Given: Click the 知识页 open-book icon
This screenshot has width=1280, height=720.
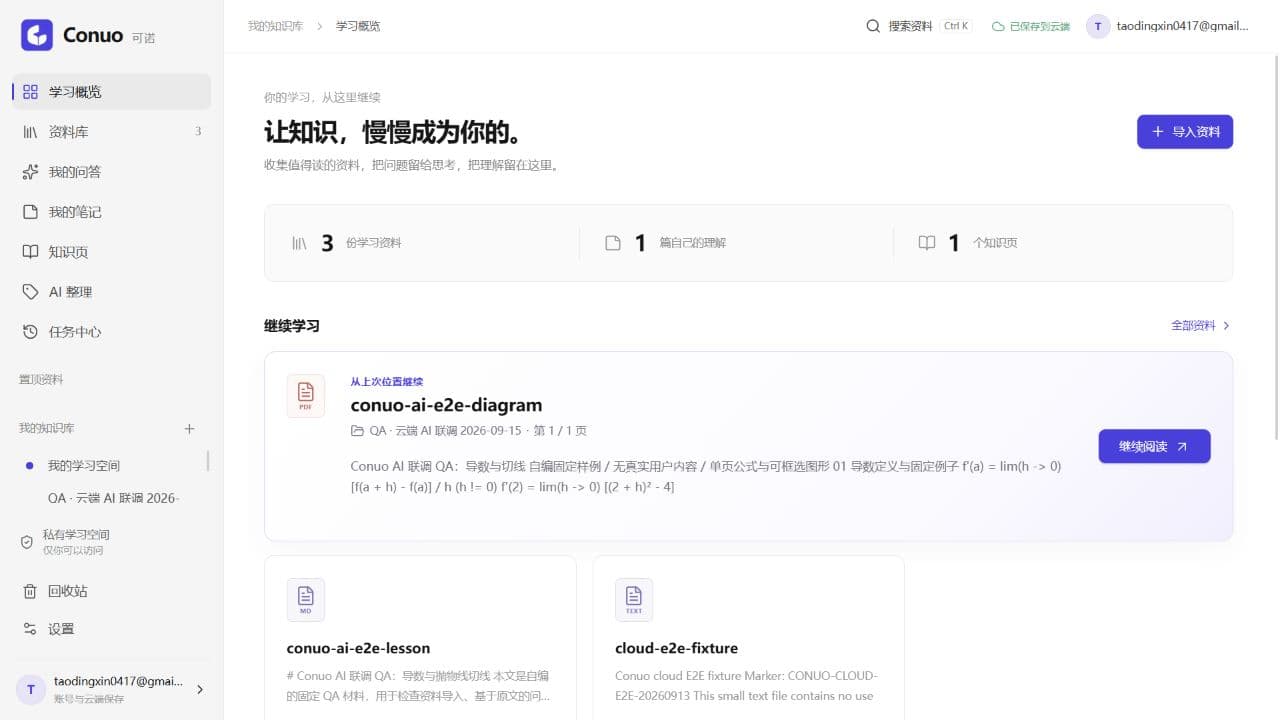Looking at the screenshot, I should 30,252.
